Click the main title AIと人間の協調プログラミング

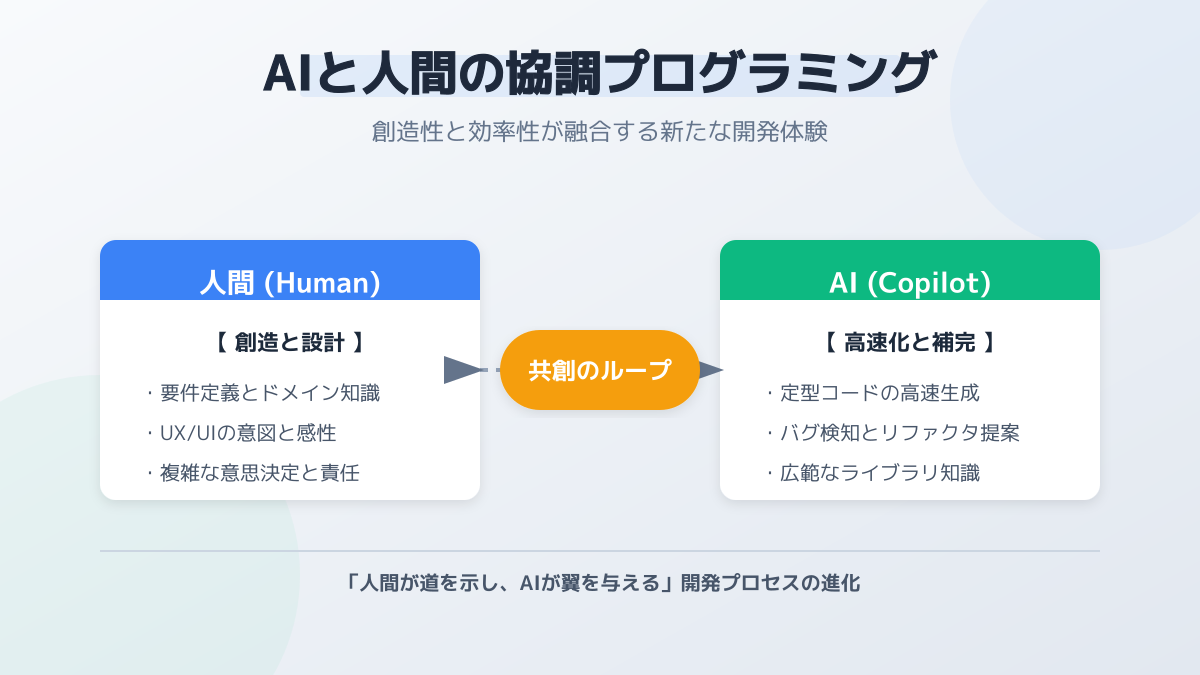click(x=600, y=75)
